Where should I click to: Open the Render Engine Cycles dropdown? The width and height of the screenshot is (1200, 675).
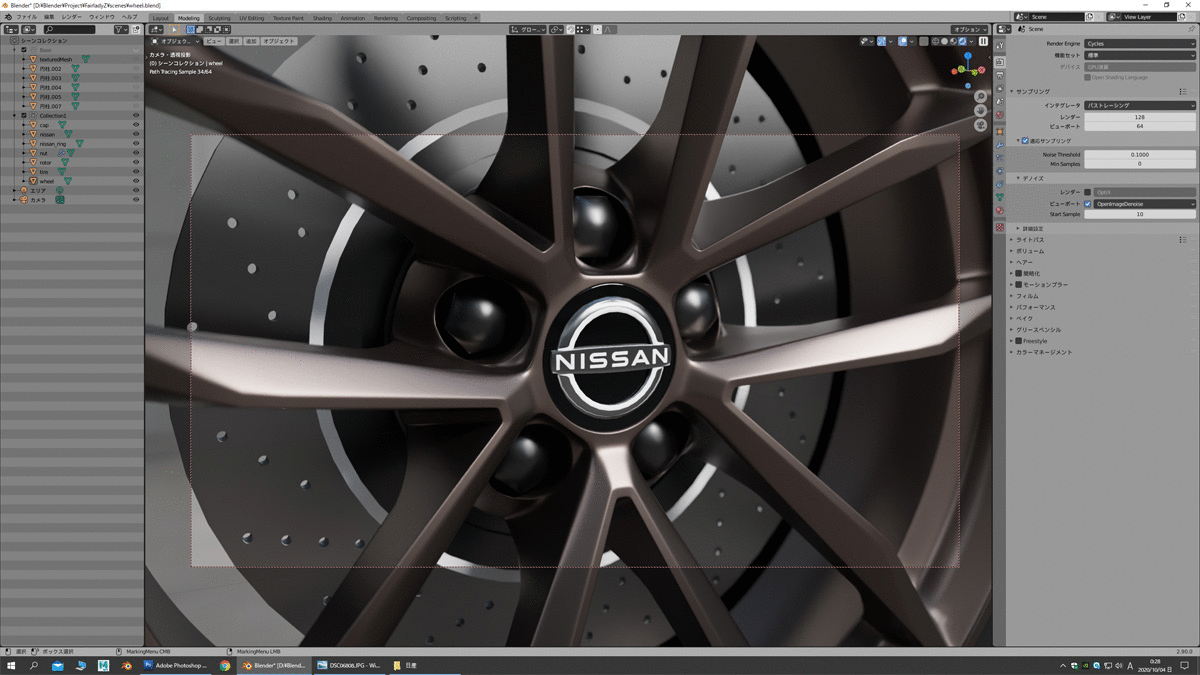pos(1140,44)
